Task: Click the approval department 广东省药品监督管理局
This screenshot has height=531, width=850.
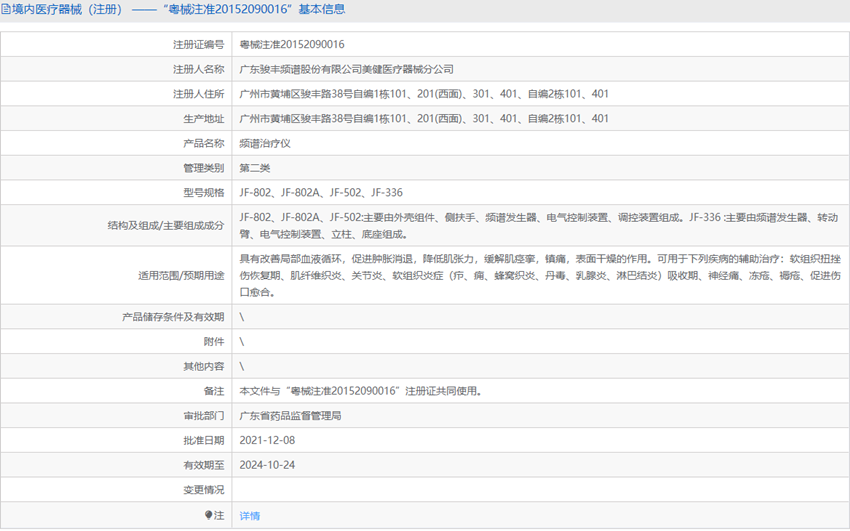Action: click(x=291, y=415)
